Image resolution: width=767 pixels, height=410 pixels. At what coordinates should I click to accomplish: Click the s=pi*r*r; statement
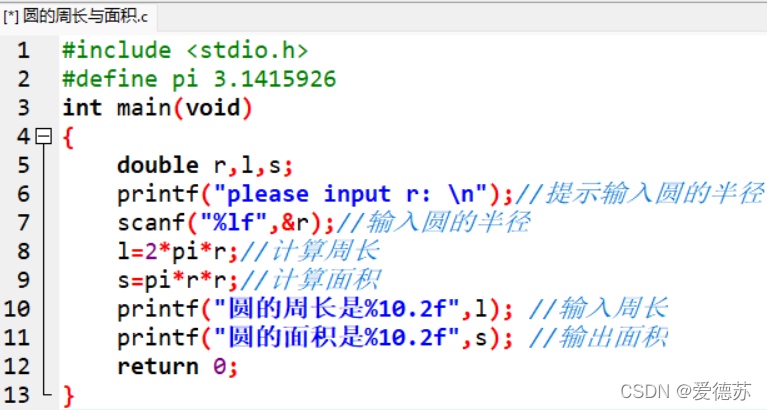(178, 280)
